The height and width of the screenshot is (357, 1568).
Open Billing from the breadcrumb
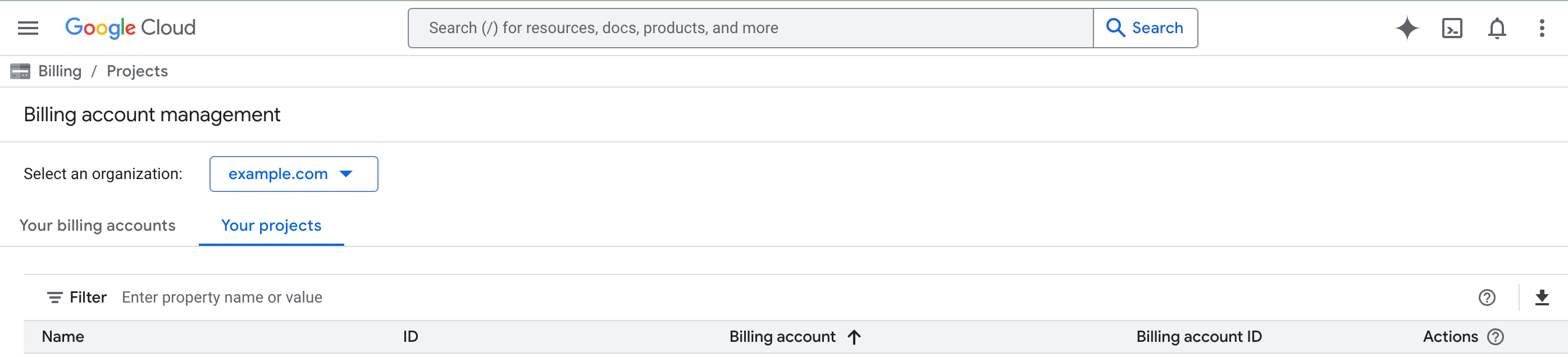(x=60, y=71)
